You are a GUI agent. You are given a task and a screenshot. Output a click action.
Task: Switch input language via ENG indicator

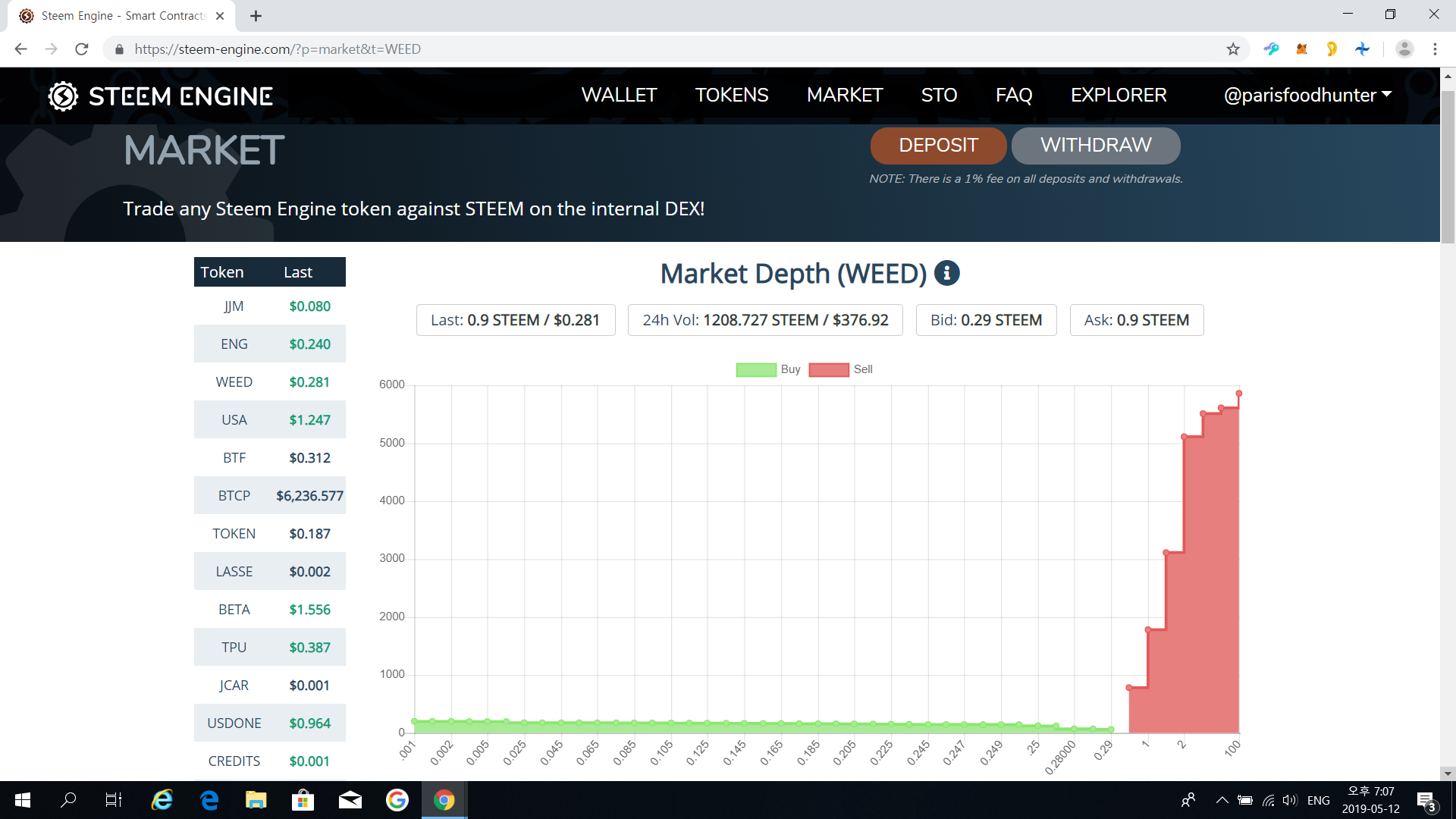1319,800
